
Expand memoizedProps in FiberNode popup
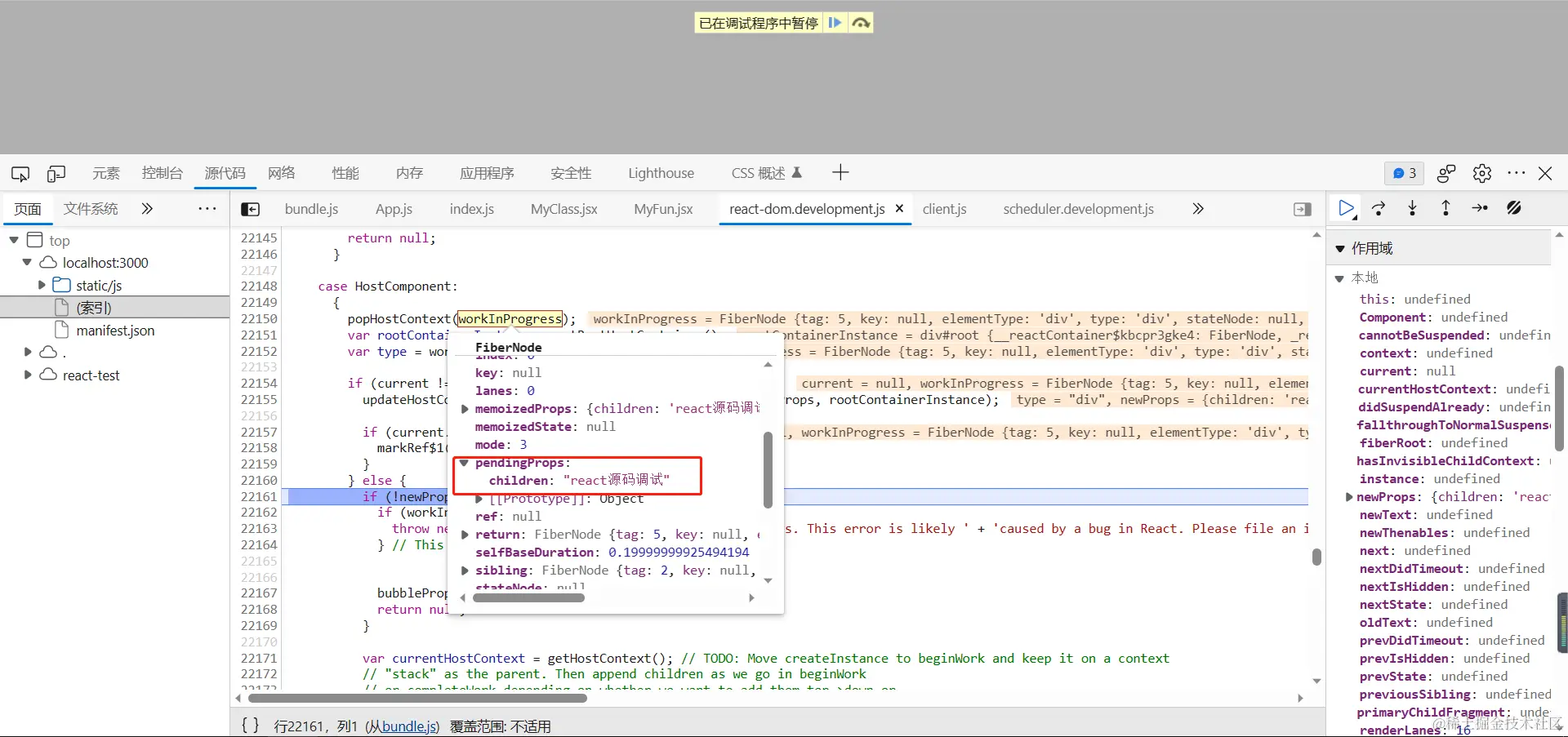pyautogui.click(x=465, y=409)
